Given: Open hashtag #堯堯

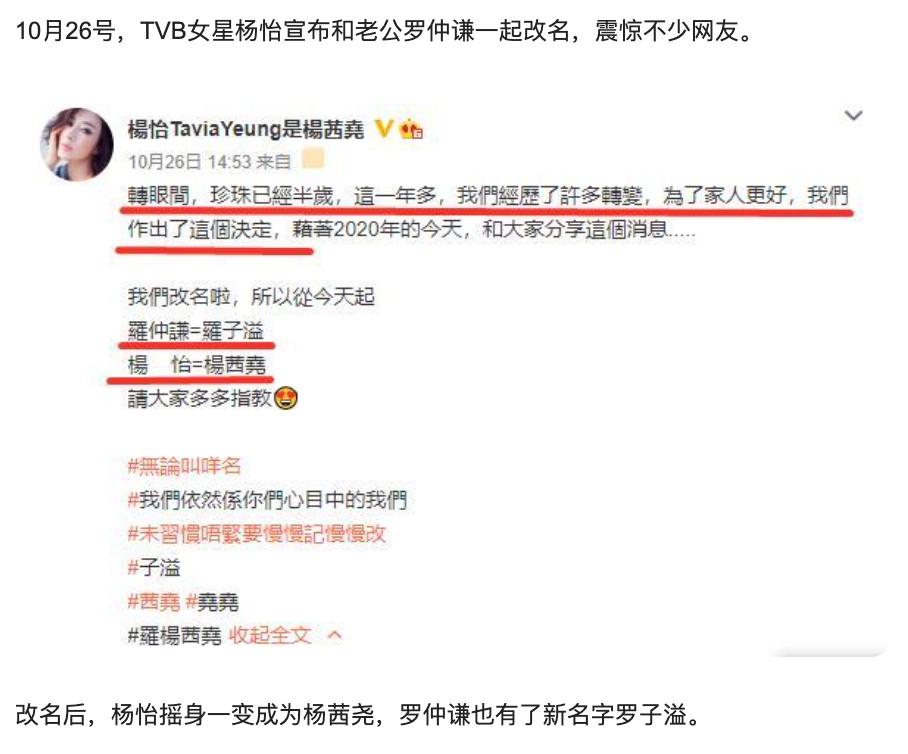Looking at the screenshot, I should [212, 602].
